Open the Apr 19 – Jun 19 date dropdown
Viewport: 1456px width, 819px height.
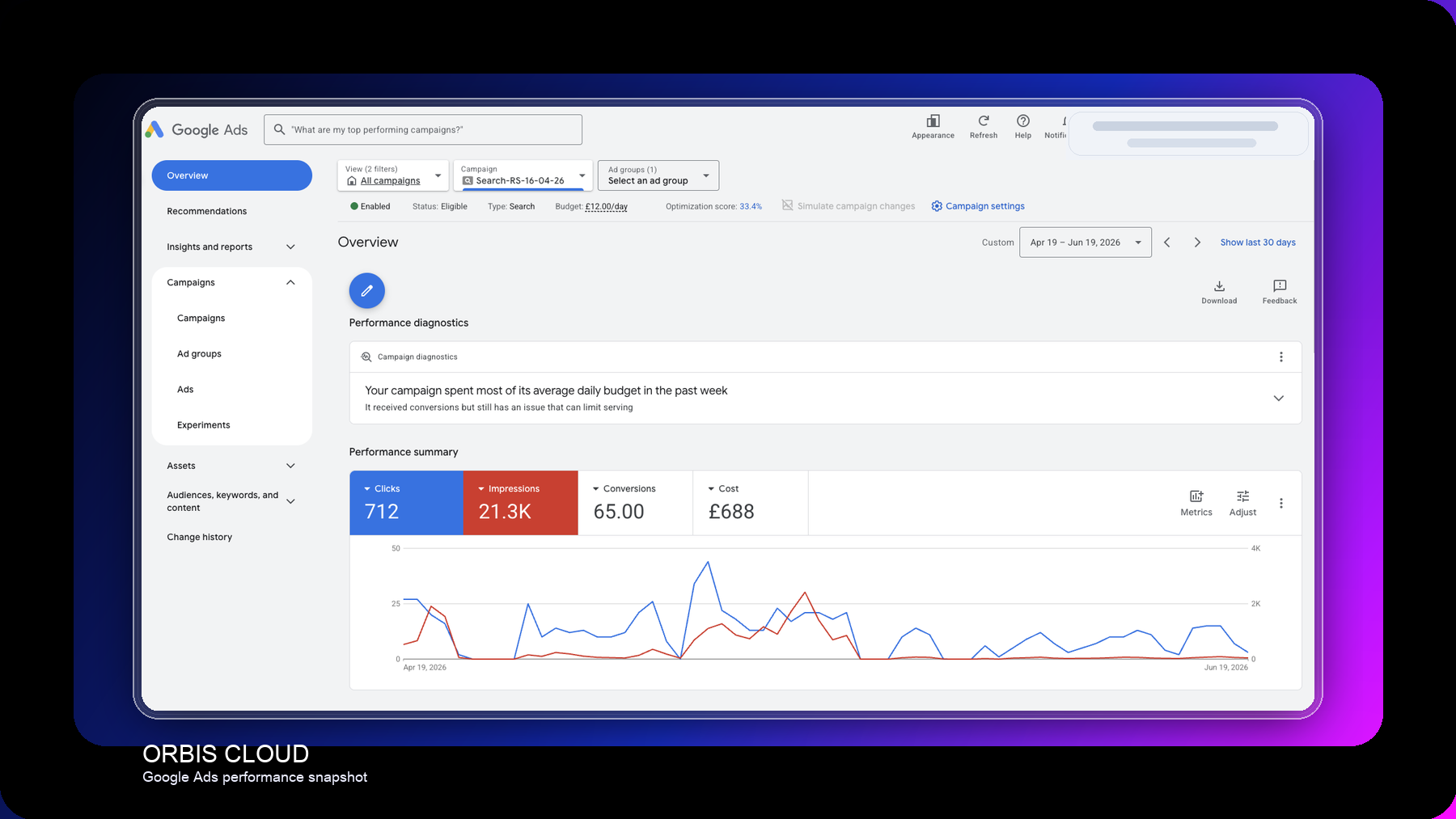pyautogui.click(x=1086, y=243)
